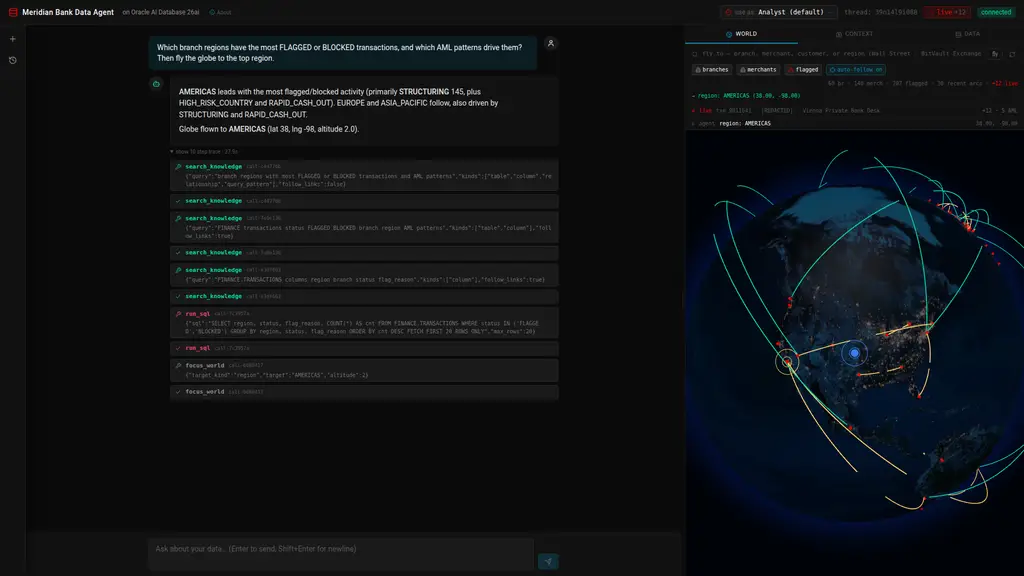Expand the completed focus_world result row
This screenshot has height=576, width=1024.
point(364,392)
